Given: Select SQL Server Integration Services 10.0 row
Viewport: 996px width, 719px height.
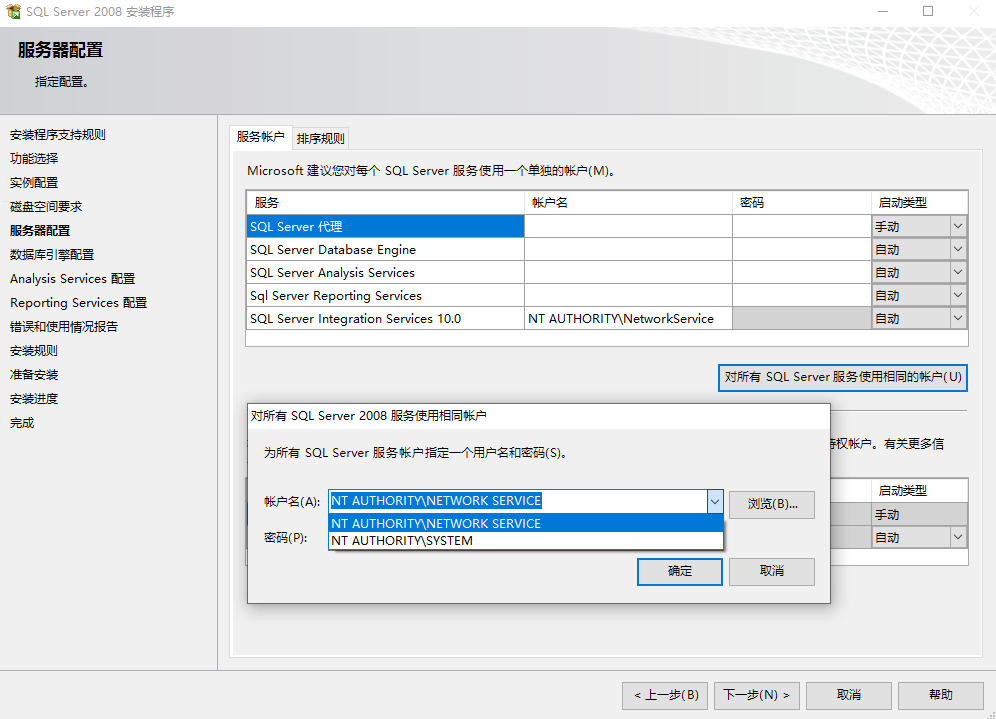Looking at the screenshot, I should point(386,318).
